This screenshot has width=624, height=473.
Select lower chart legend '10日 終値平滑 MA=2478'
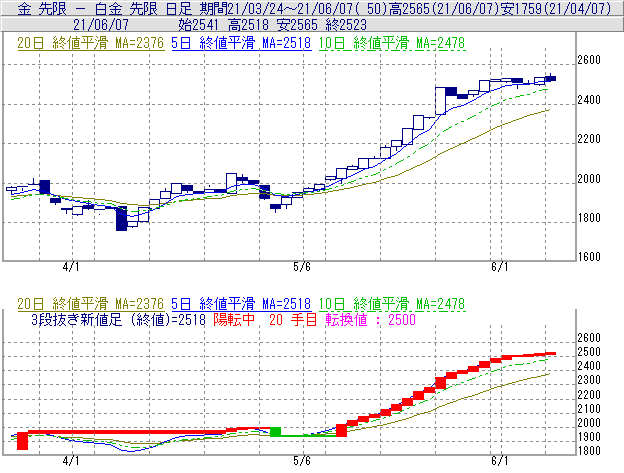point(392,304)
